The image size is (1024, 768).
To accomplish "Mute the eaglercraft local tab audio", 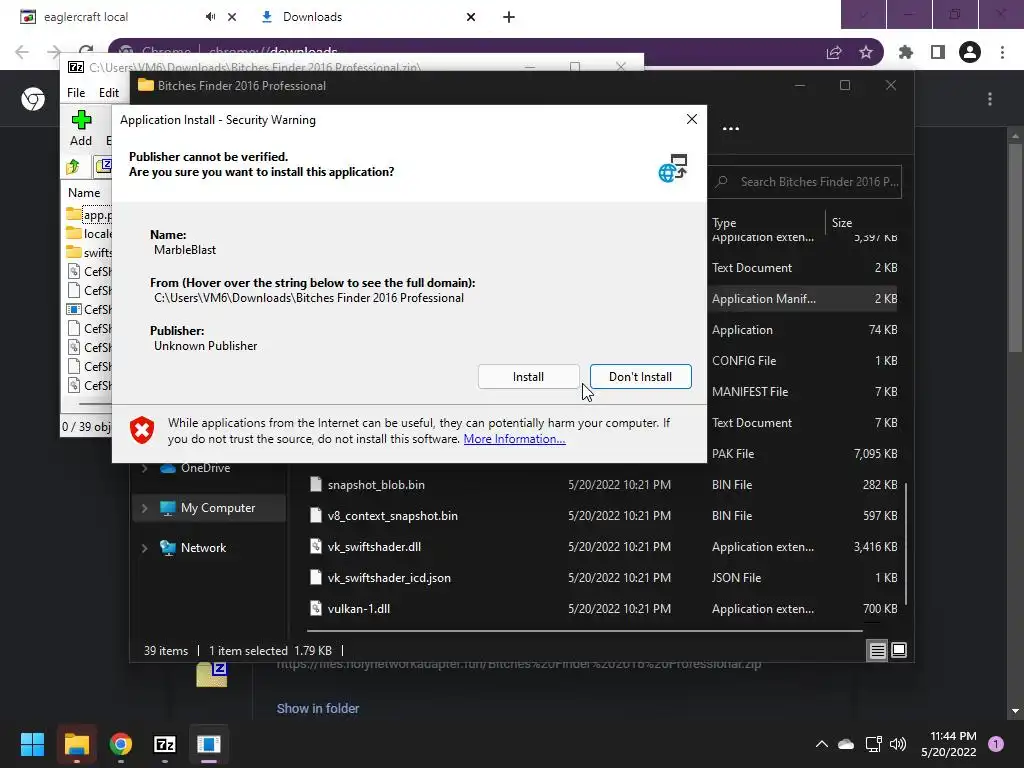I will [210, 17].
